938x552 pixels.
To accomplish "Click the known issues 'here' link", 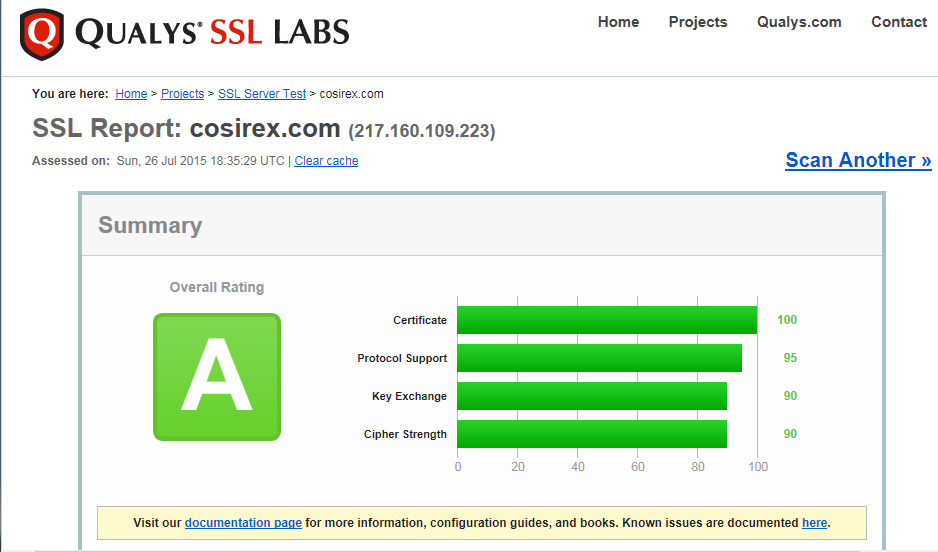I will tap(814, 523).
